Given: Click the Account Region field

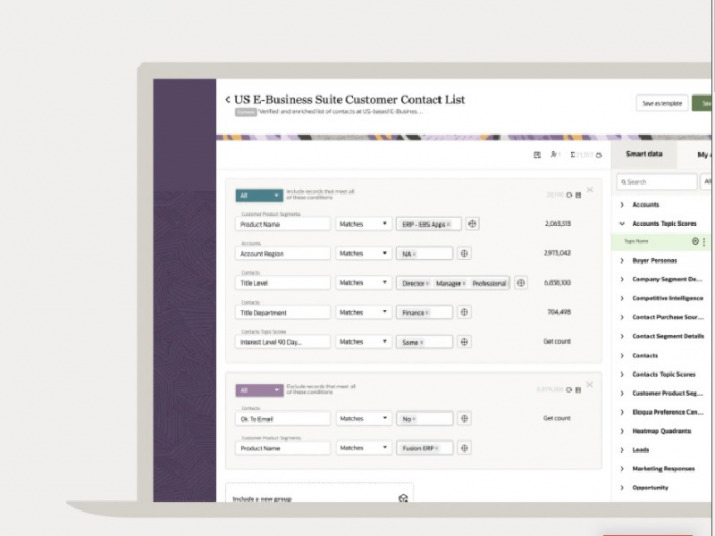Looking at the screenshot, I should coord(283,254).
